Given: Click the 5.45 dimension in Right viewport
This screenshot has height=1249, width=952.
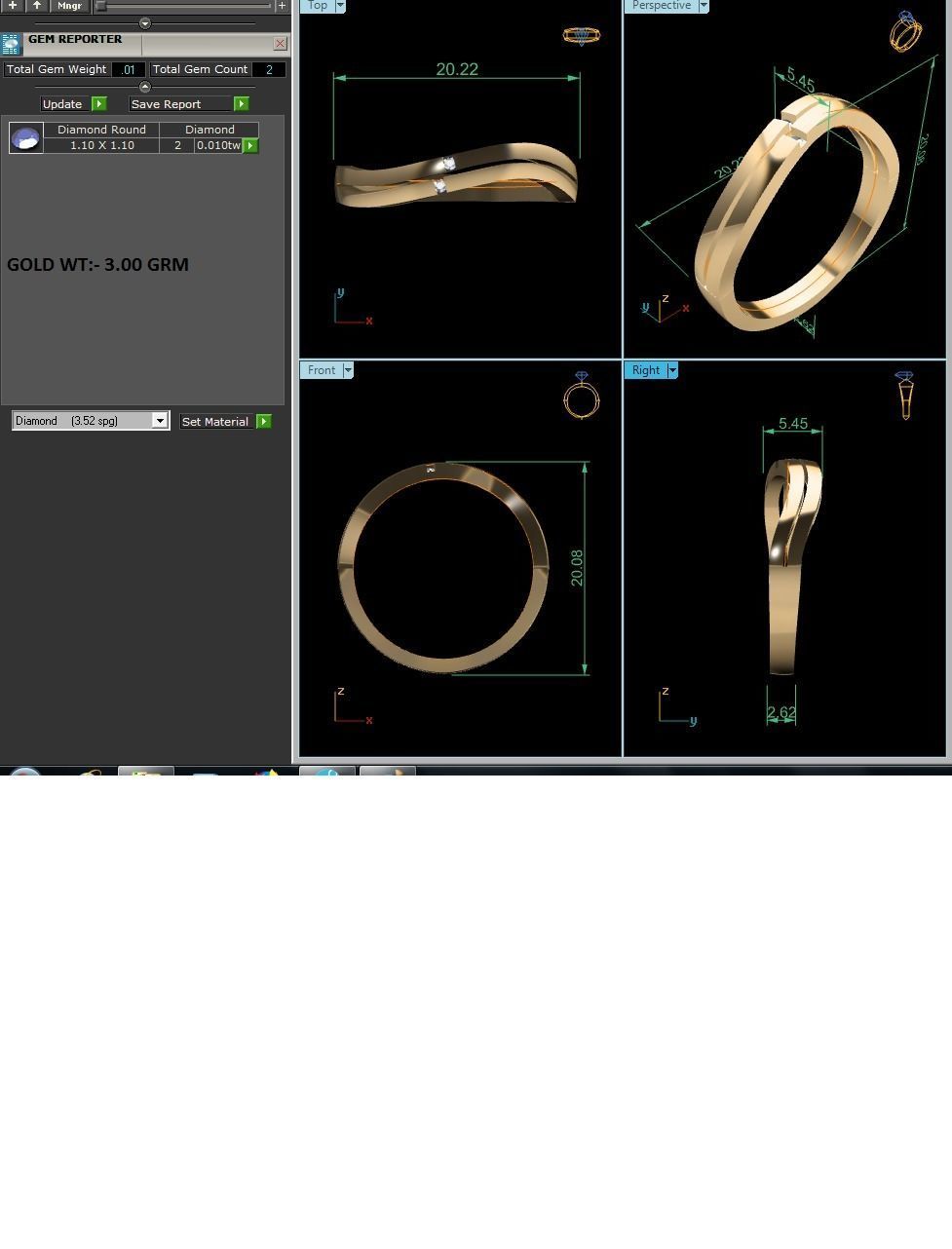Looking at the screenshot, I should click(x=793, y=424).
